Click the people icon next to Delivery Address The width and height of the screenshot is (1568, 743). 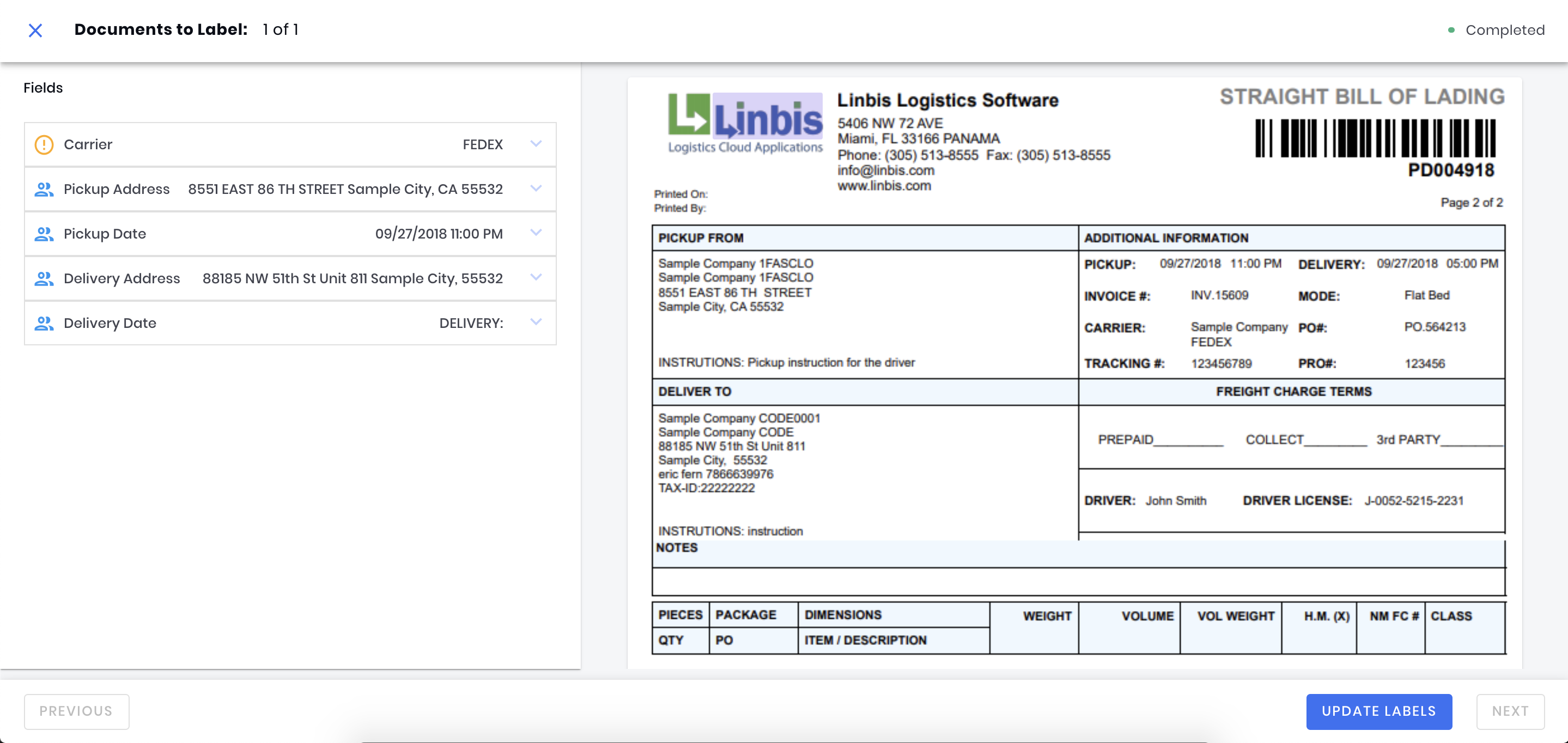click(x=44, y=278)
